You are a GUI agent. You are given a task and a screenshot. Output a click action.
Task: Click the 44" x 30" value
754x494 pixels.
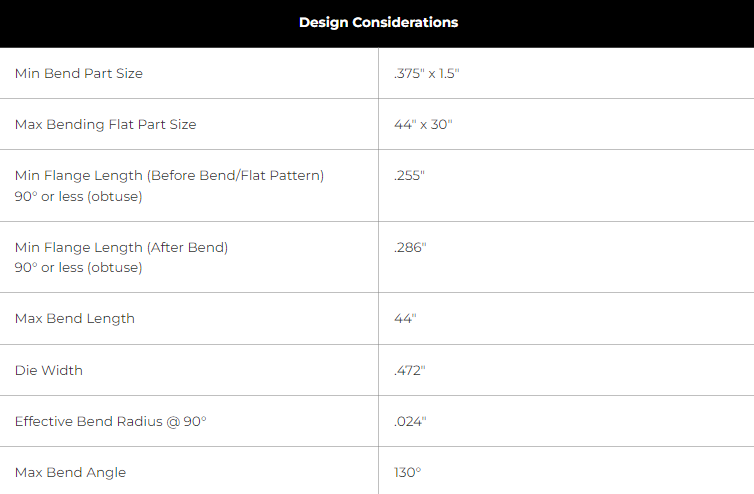coord(423,124)
